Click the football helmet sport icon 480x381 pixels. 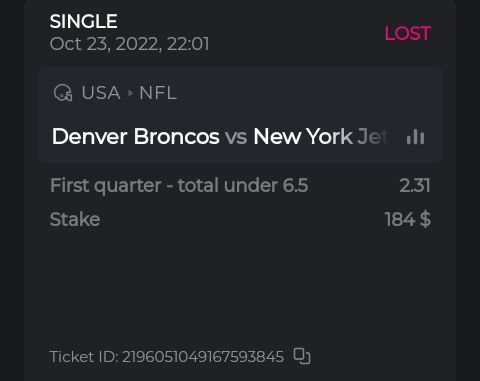(x=63, y=93)
